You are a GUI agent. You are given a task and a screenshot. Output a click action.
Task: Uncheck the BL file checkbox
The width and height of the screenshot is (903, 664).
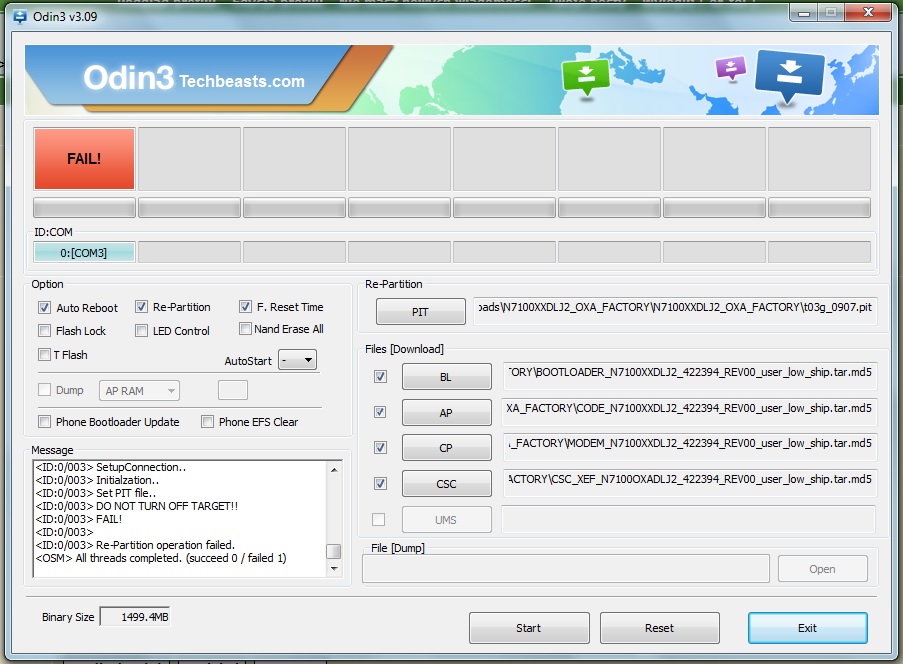pos(380,377)
